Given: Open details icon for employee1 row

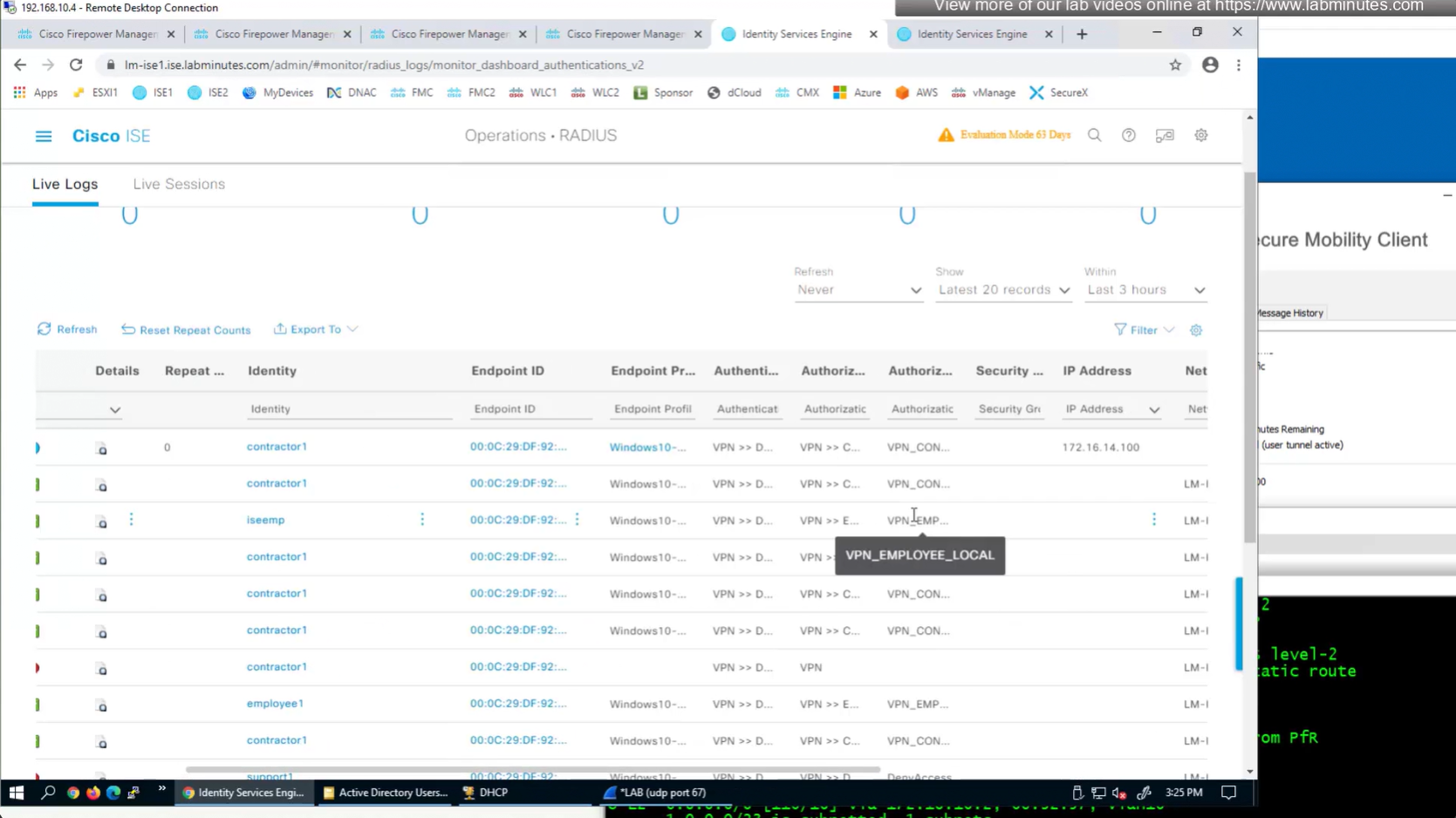Looking at the screenshot, I should [102, 706].
